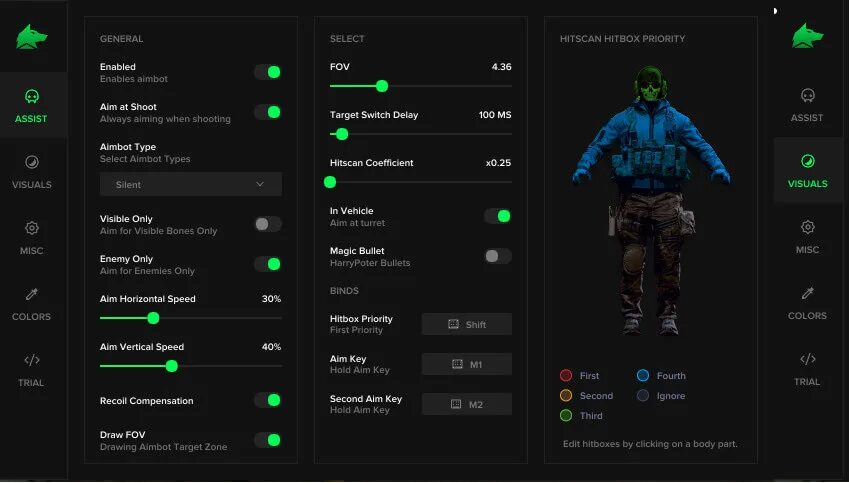
Task: Select the Misc gear icon in right sidebar
Action: click(x=807, y=227)
